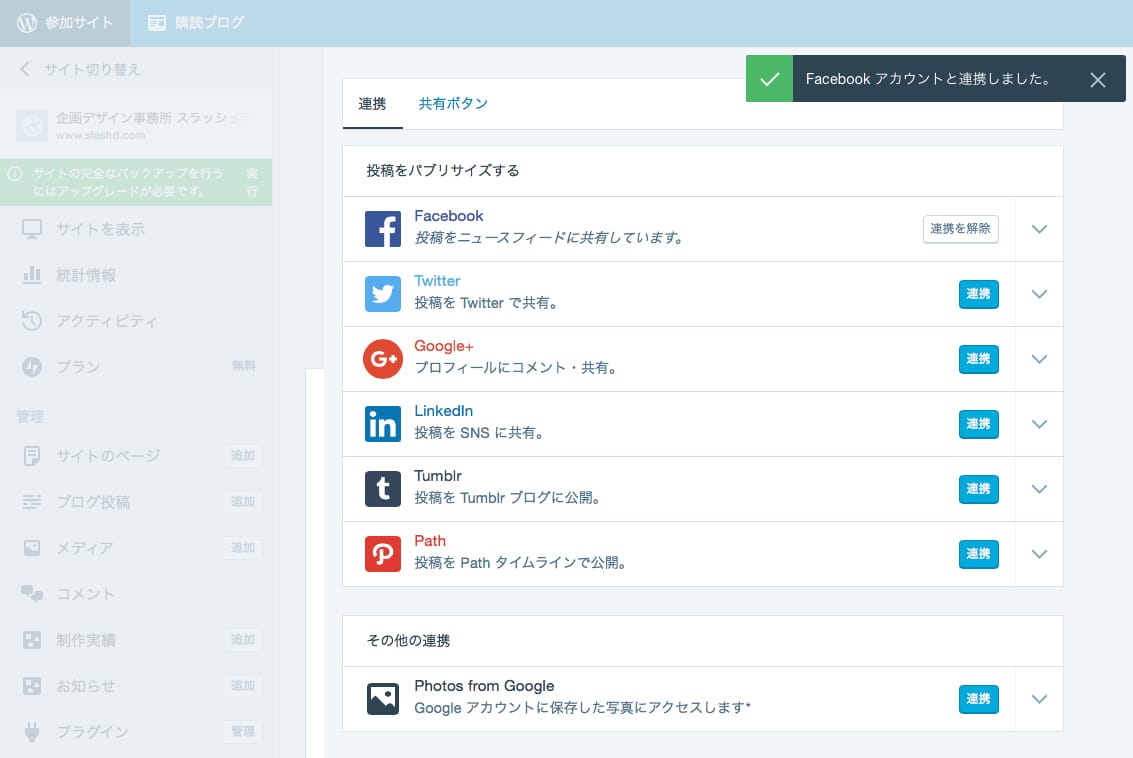
Task: Click the speech bubbles icon for コメント
Action: (x=32, y=593)
